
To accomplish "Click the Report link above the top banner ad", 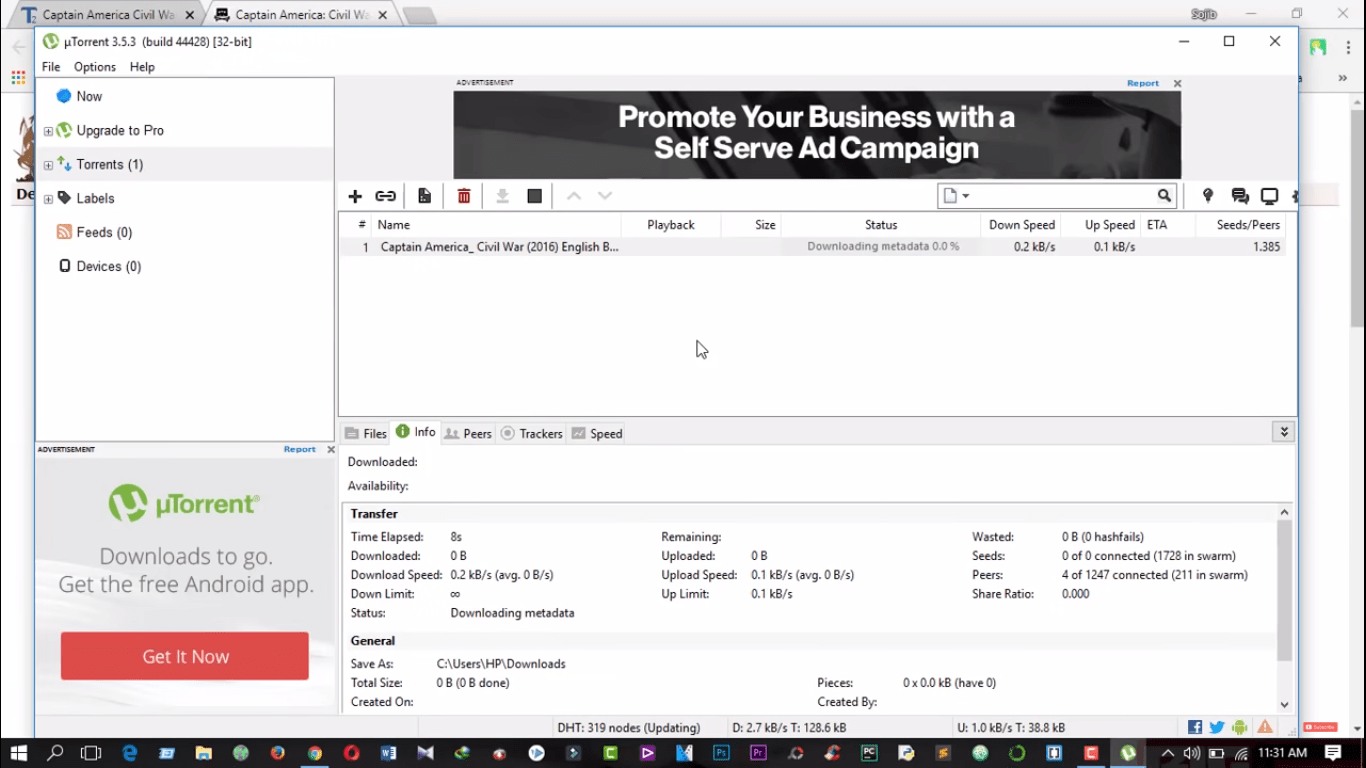I will click(1143, 83).
